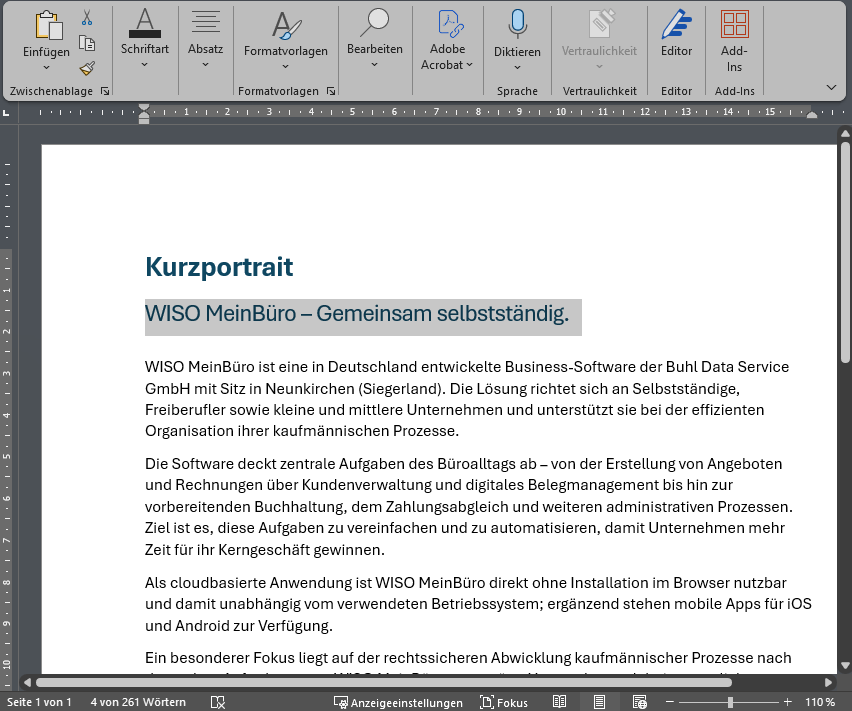Select the Format Painter brush icon
This screenshot has width=852, height=711.
tap(87, 68)
